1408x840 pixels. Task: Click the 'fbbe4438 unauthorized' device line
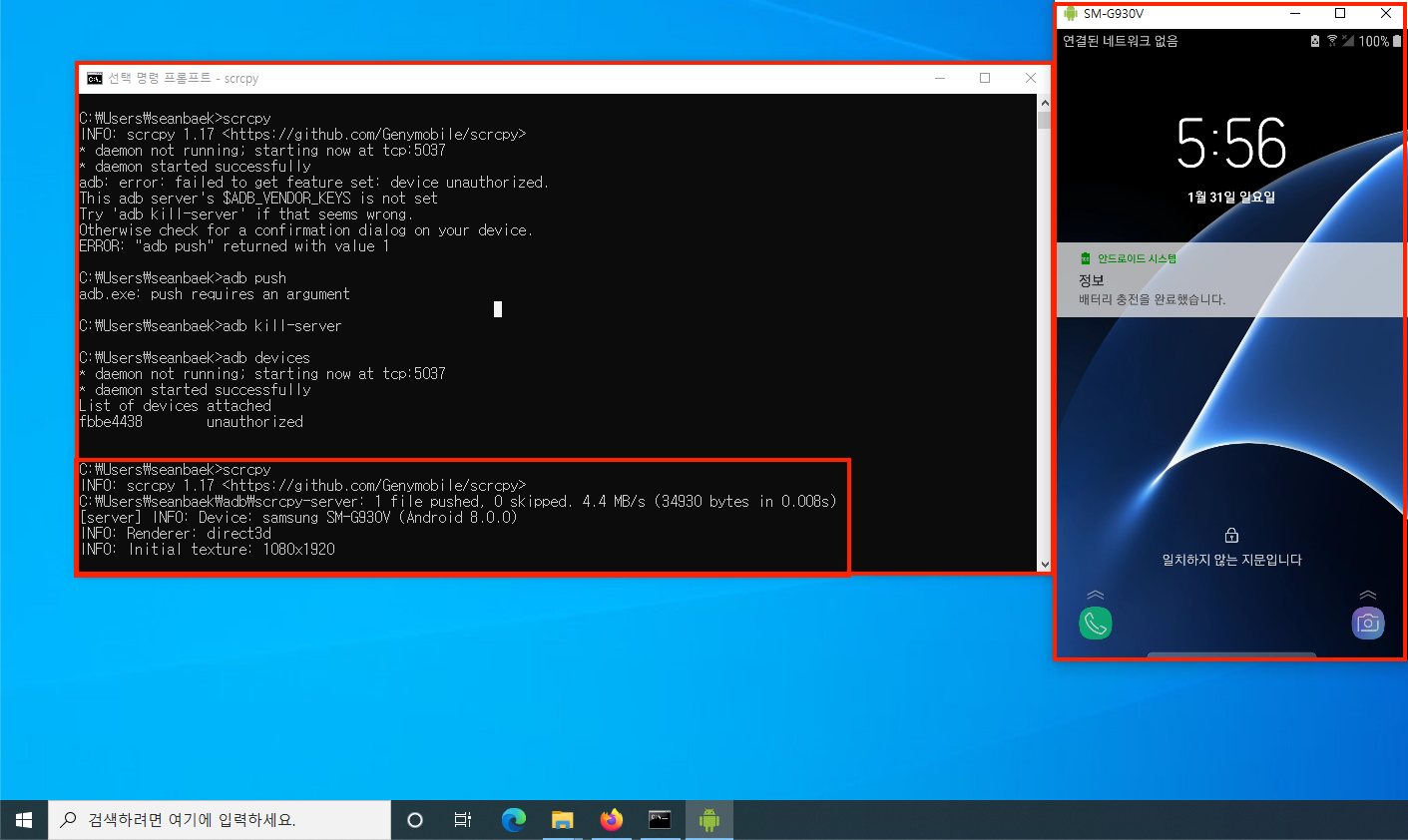(x=191, y=422)
